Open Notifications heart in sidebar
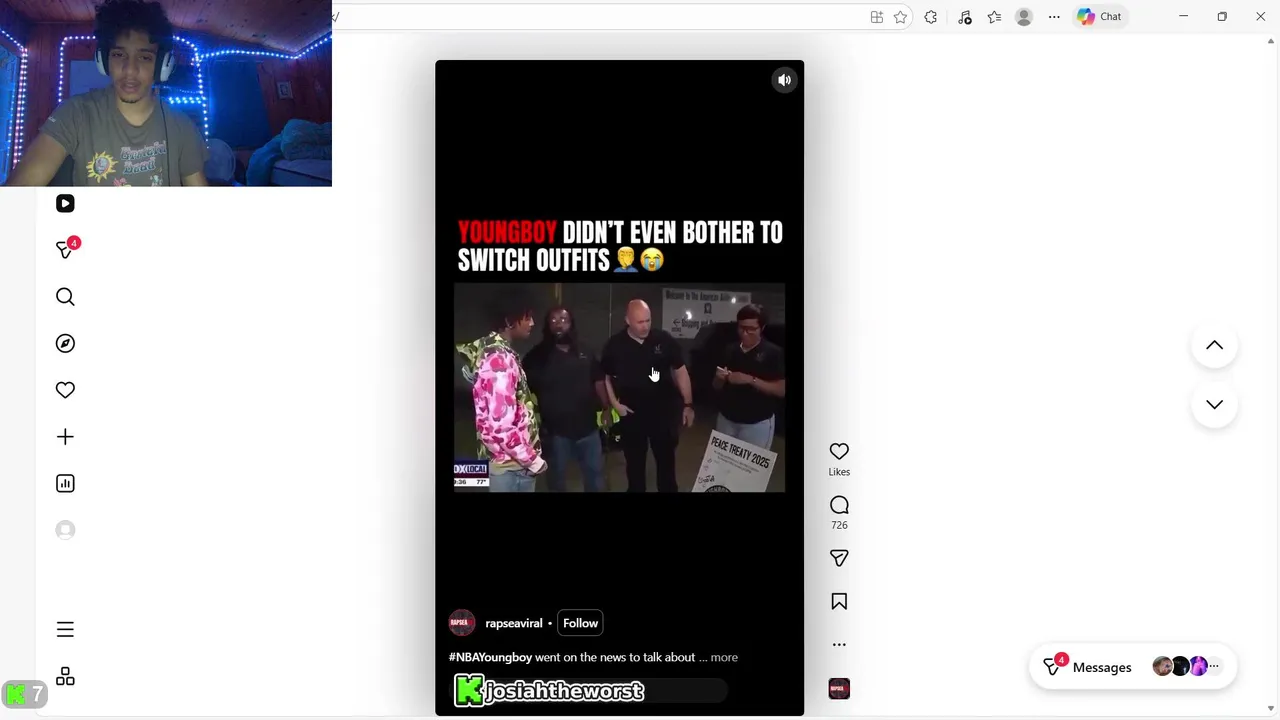This screenshot has width=1280, height=720. 65,390
